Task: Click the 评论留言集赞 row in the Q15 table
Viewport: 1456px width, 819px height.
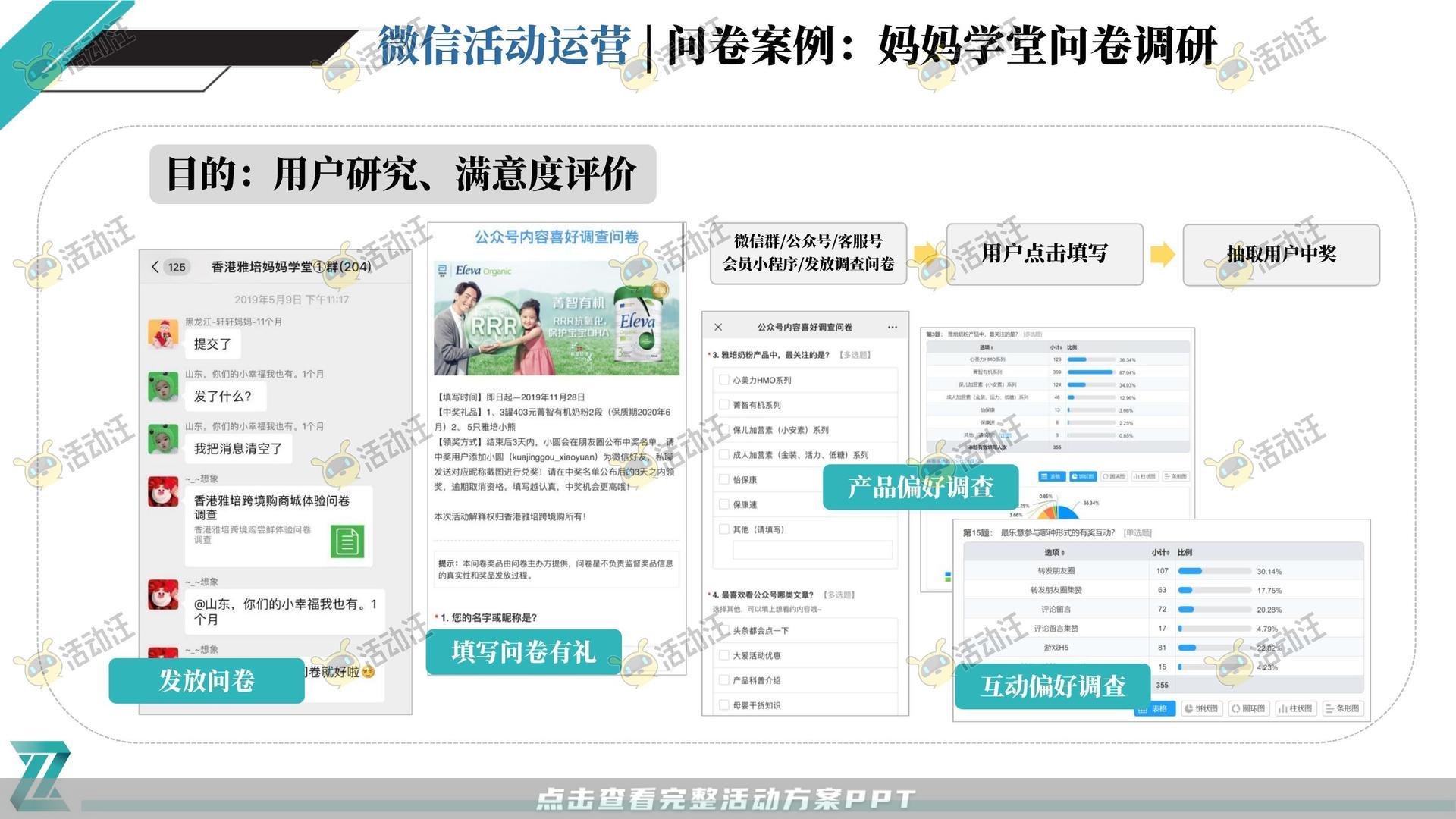Action: [1163, 628]
